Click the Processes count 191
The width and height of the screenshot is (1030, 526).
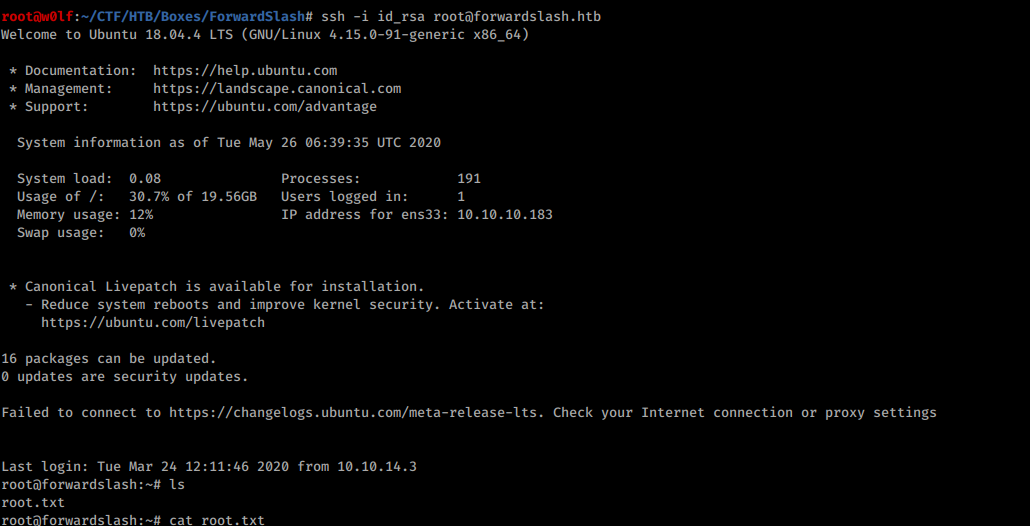469,179
